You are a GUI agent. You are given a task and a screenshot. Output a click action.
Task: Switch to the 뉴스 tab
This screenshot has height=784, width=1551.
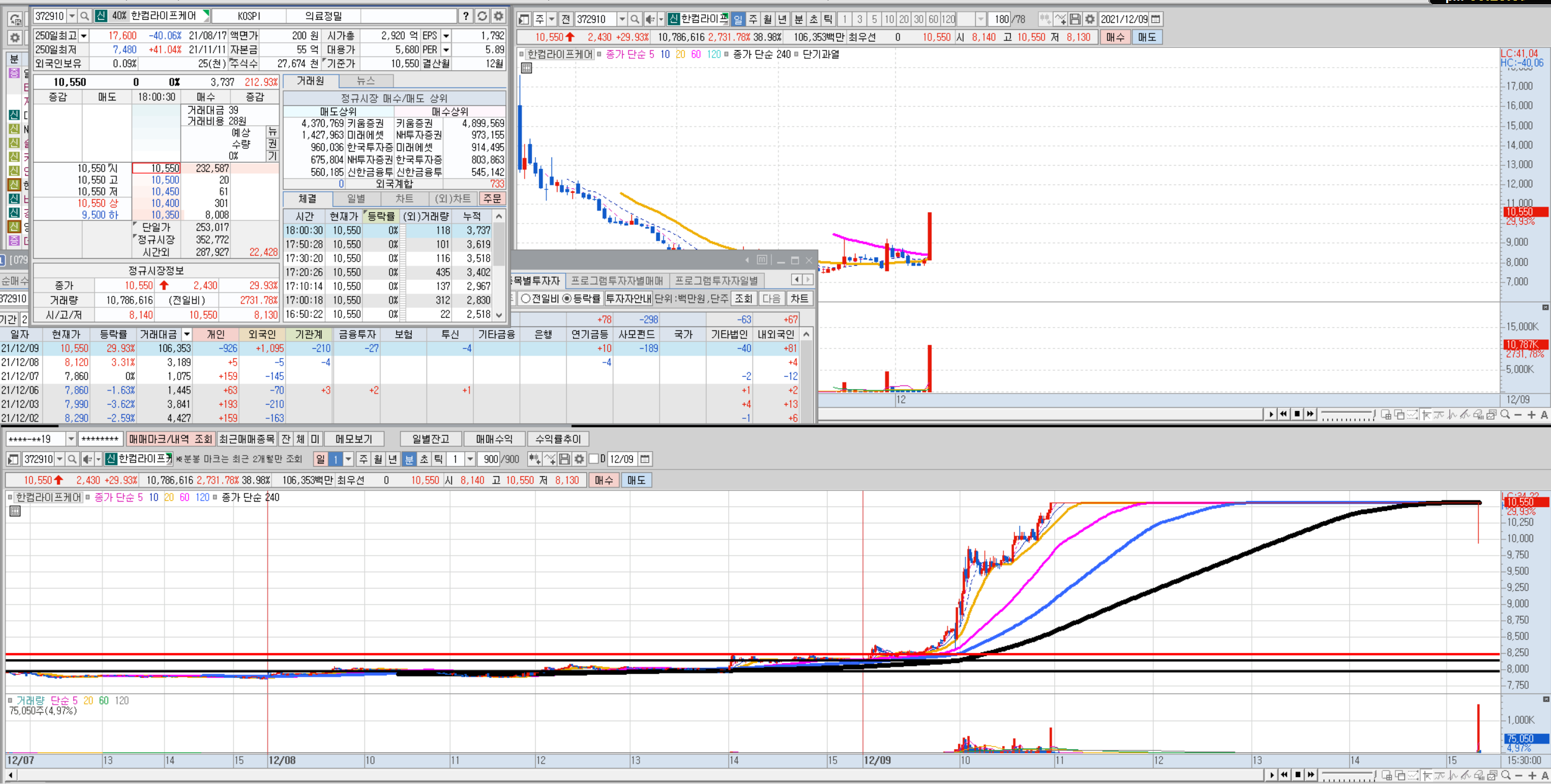[x=366, y=81]
